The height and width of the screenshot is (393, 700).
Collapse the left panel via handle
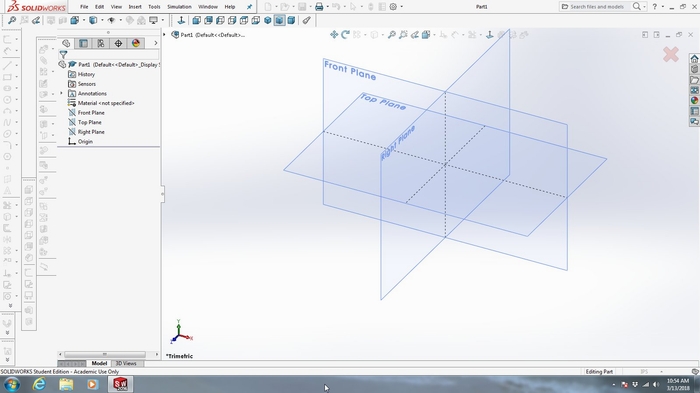point(162,193)
